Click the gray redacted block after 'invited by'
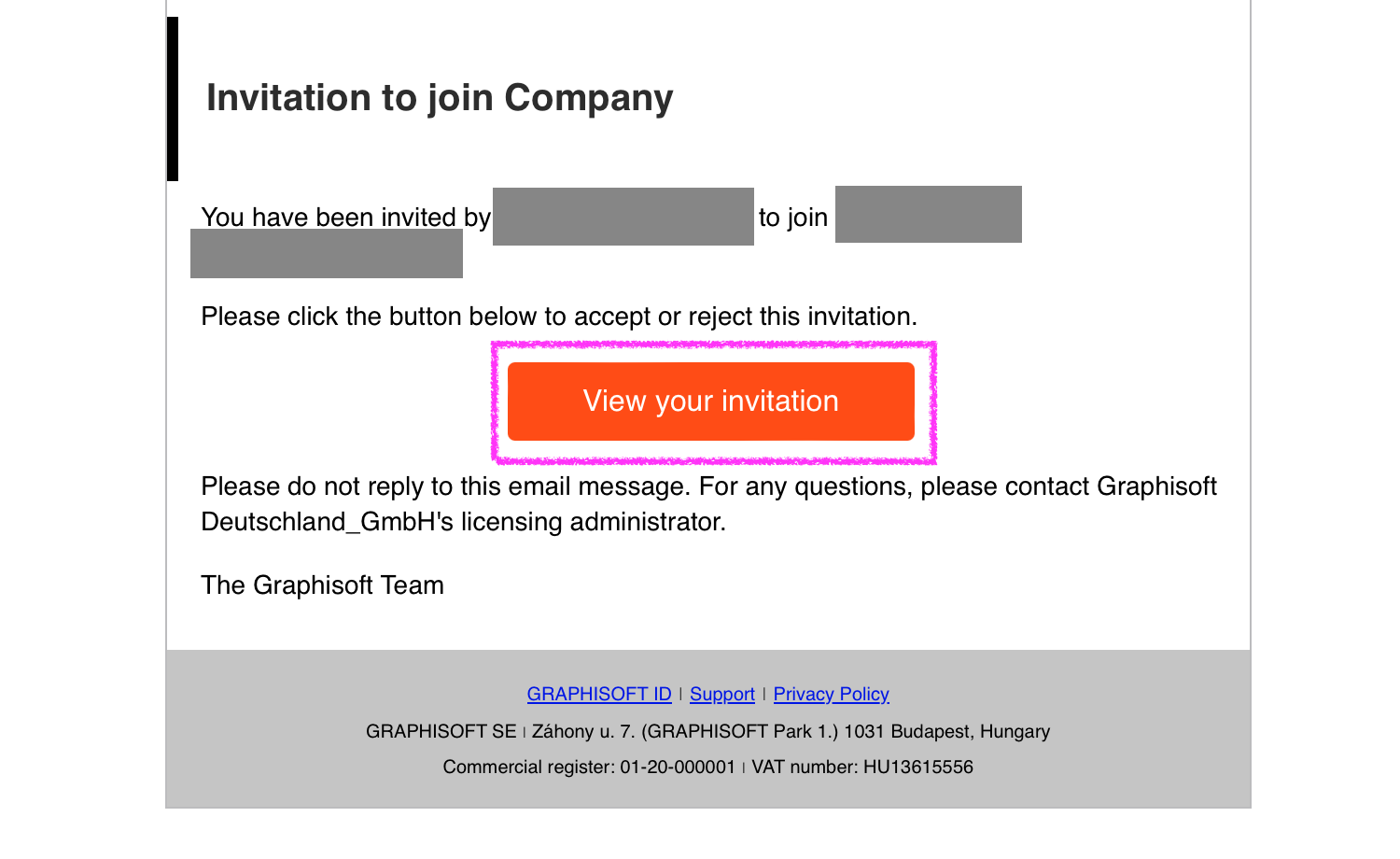This screenshot has width=1400, height=859. point(623,217)
